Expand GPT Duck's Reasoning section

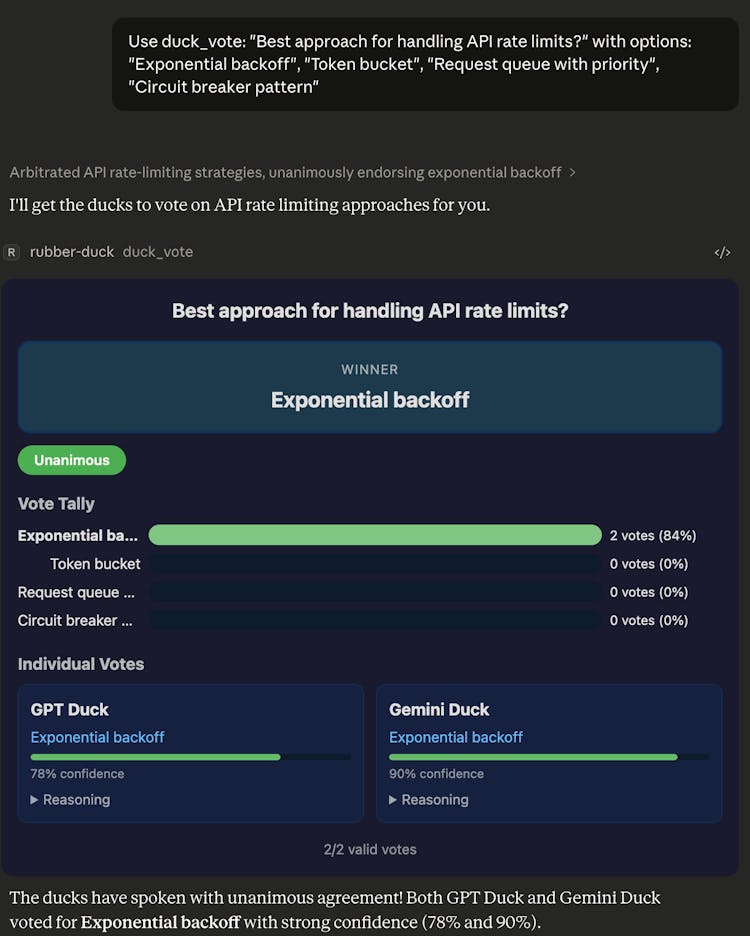pyautogui.click(x=70, y=800)
